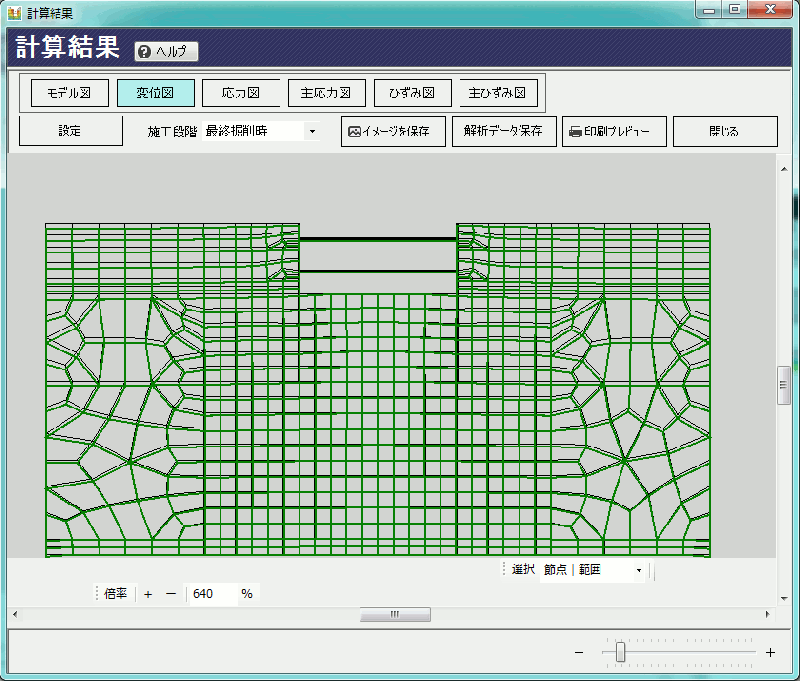The image size is (800, 681).
Task: Click the vertical scrollbar thumb
Action: point(784,385)
